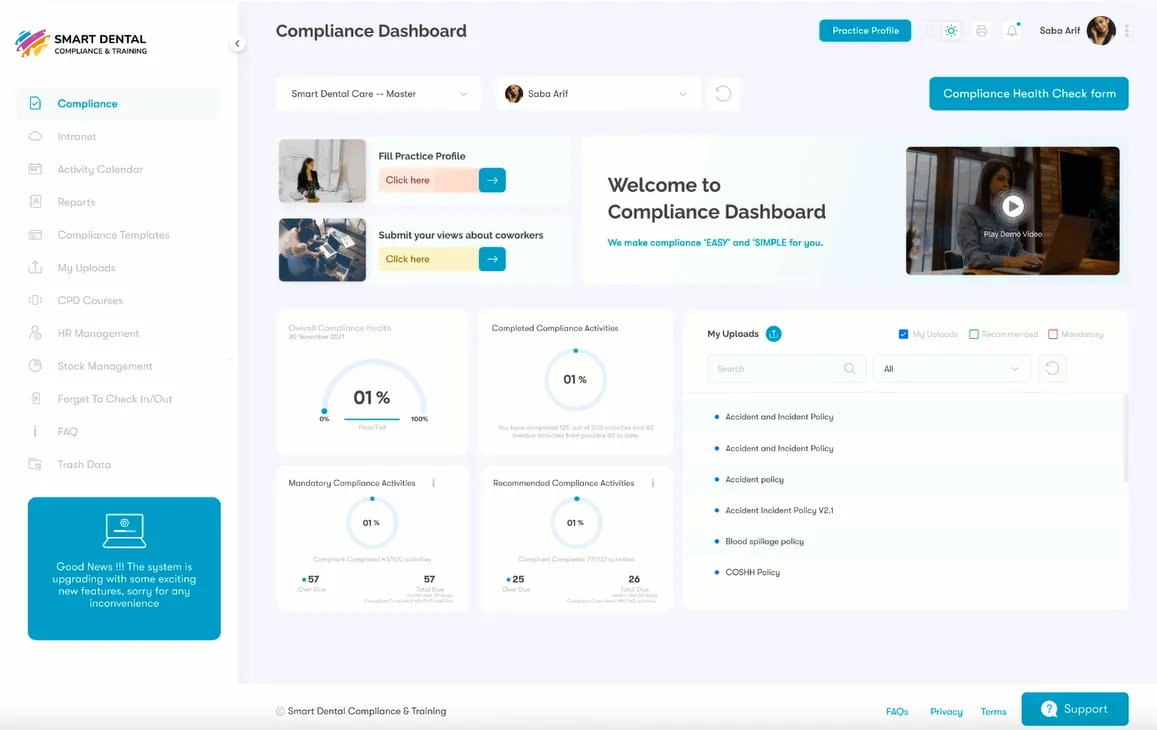Click the Support button
1157x730 pixels.
coord(1074,709)
